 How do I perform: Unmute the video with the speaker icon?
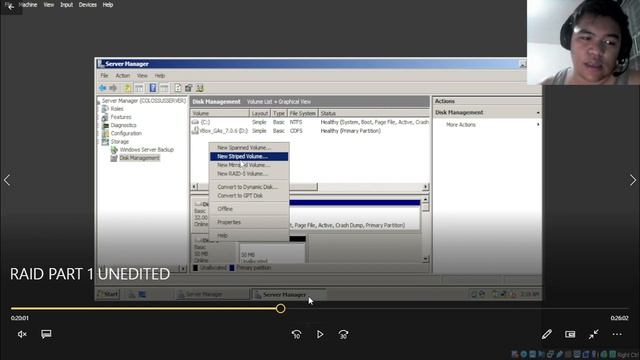click(22, 334)
